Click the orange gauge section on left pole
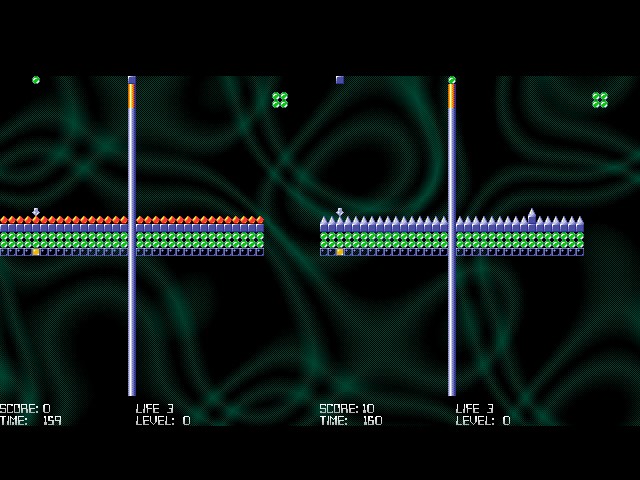The height and width of the screenshot is (480, 640). pos(132,96)
